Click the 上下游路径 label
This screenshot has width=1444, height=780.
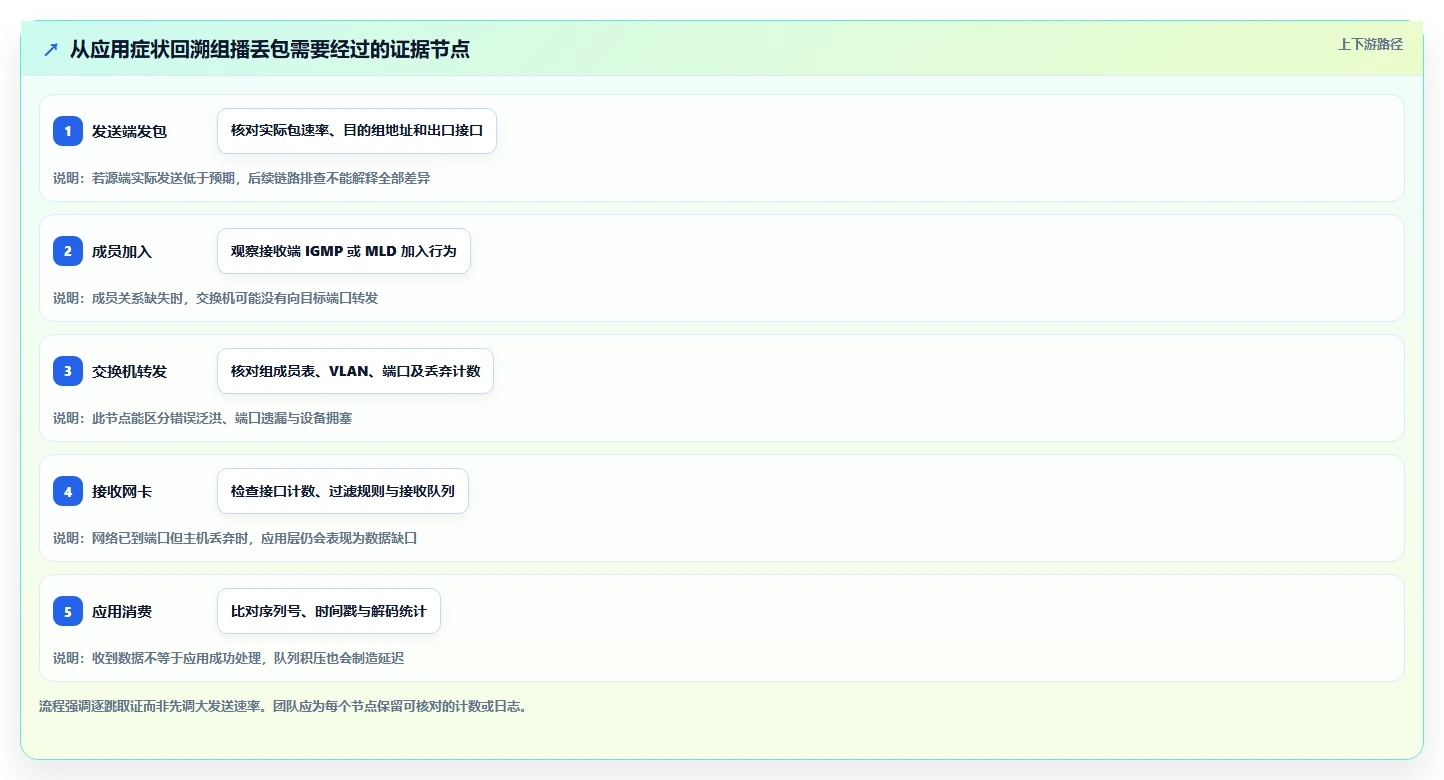[x=1370, y=44]
